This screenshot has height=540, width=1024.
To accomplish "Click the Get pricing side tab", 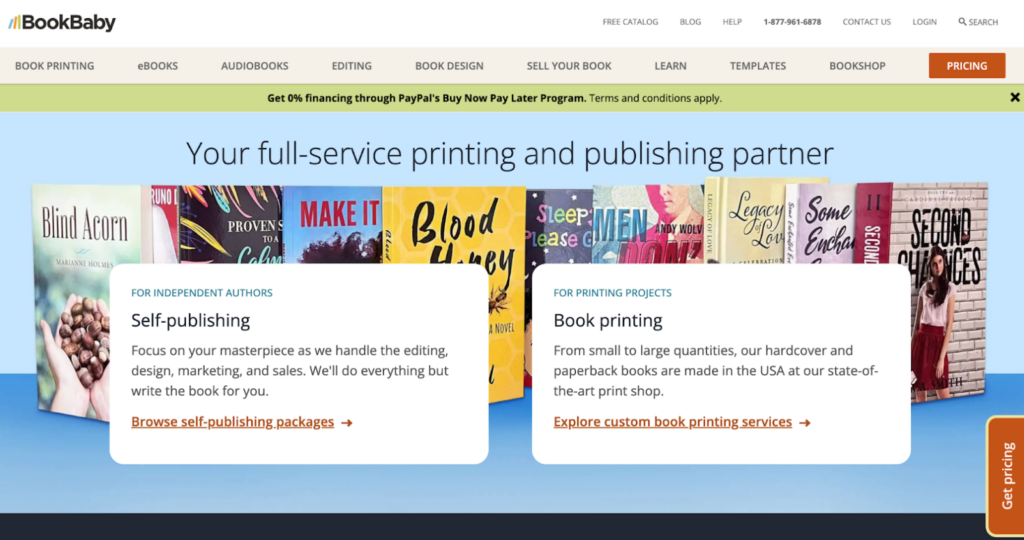I will point(1006,475).
